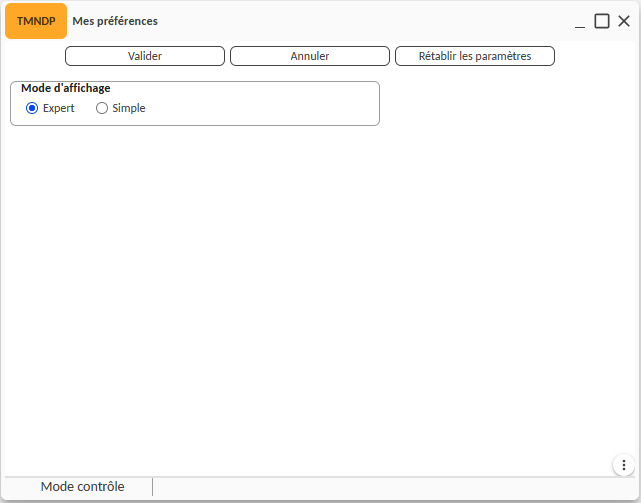The height and width of the screenshot is (503, 641).
Task: Minimize the Mes préférences window
Action: click(x=580, y=22)
